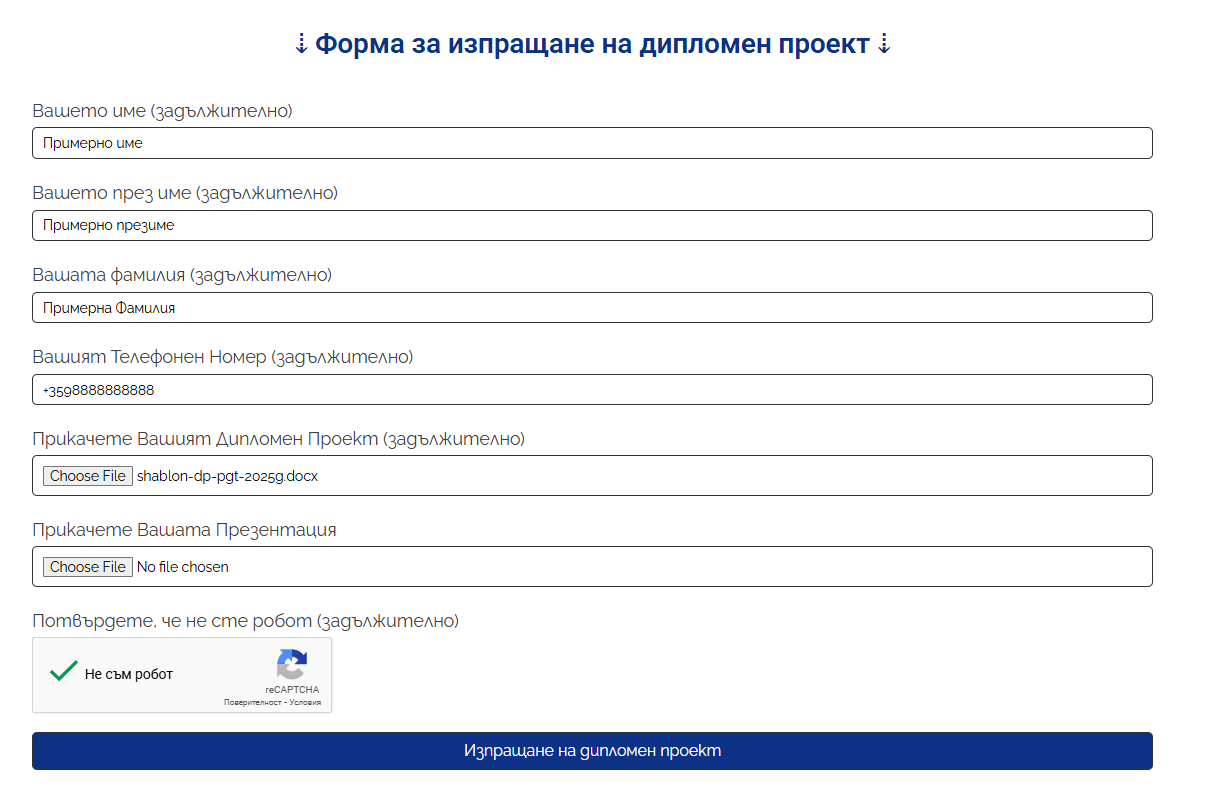Image resolution: width=1227 pixels, height=801 pixels.
Task: Click the 'Прикачете Вашата Презентация' label
Action: [184, 530]
